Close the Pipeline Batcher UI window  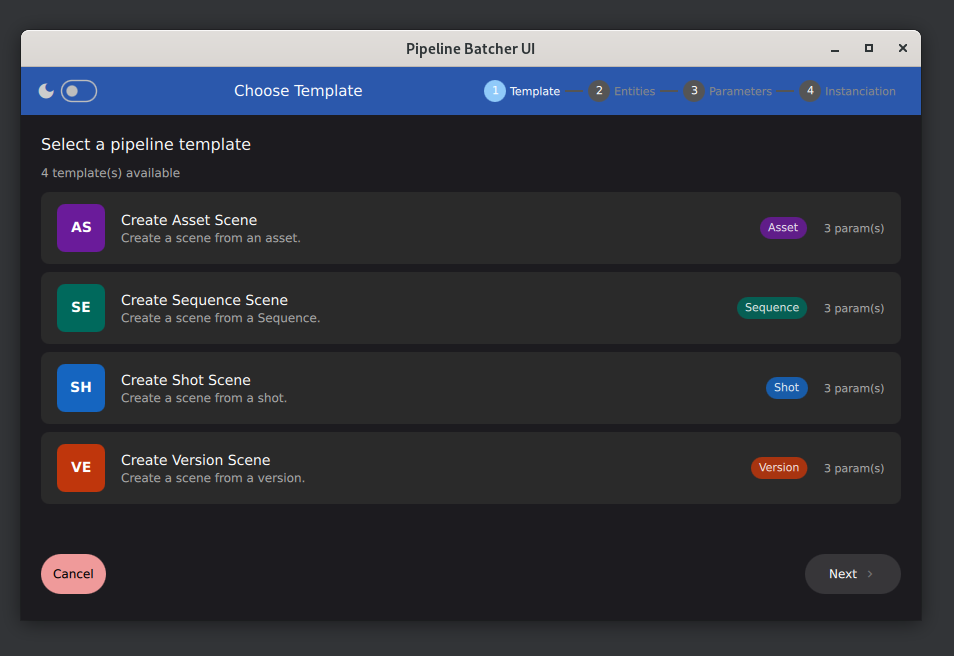[x=903, y=48]
